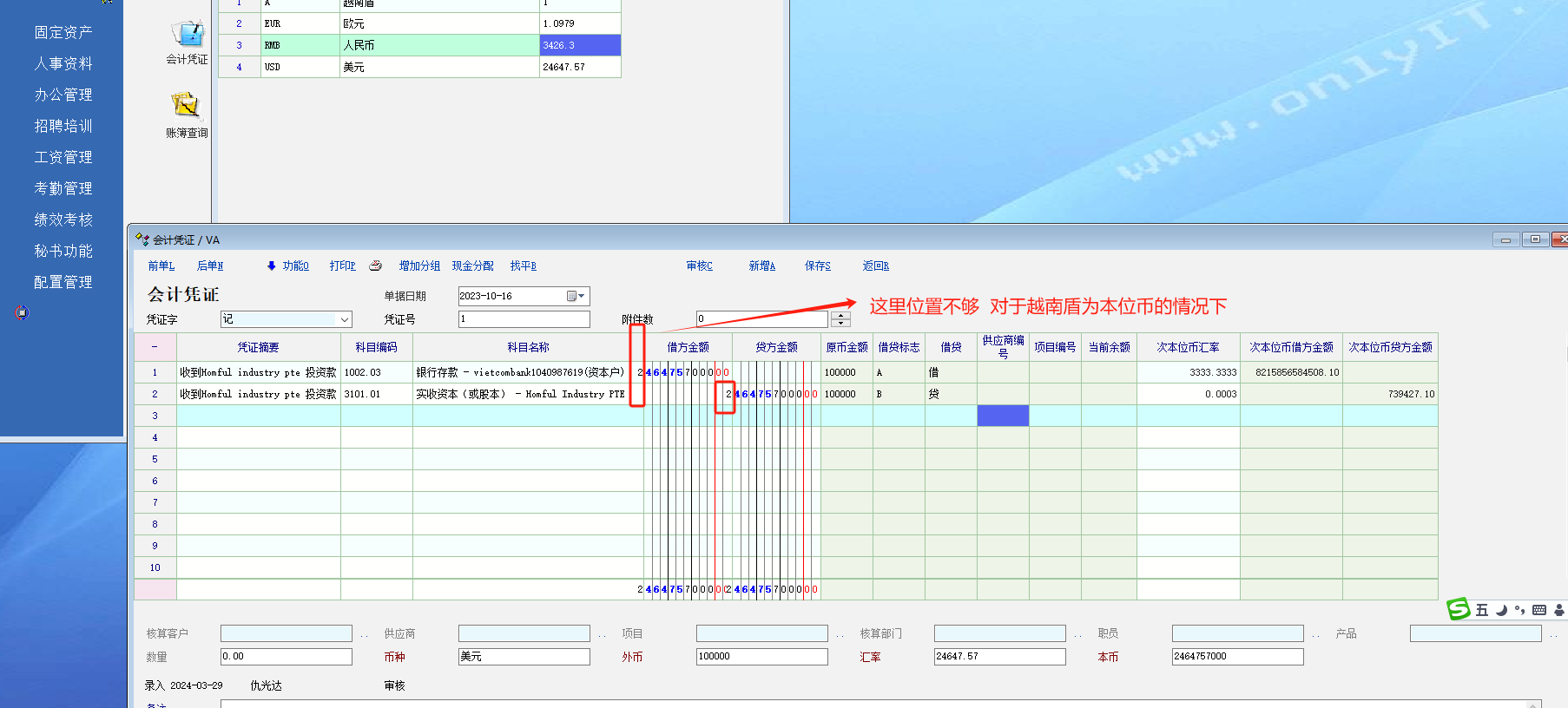Screen dimensions: 1568x708
Task: Click the minus collapse cell in grid header
Action: coord(155,346)
